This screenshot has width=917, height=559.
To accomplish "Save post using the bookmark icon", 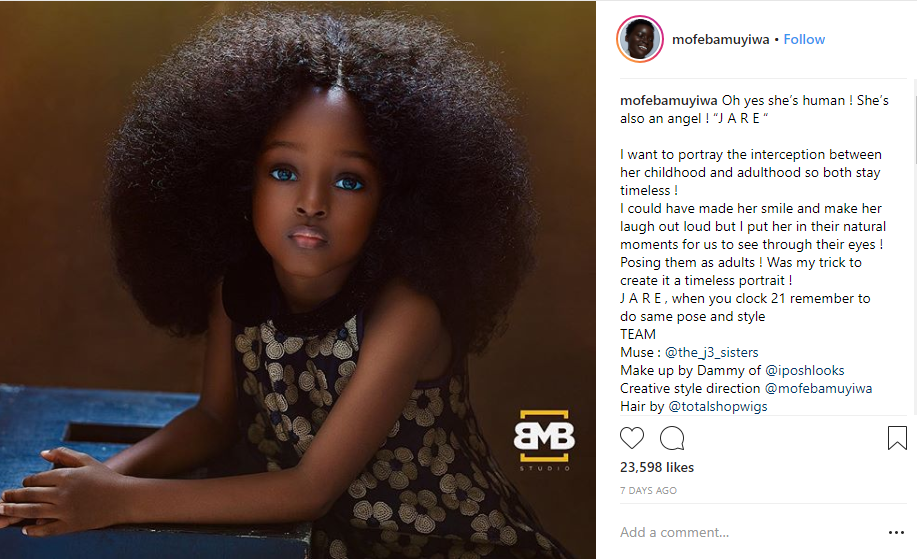I will point(897,438).
